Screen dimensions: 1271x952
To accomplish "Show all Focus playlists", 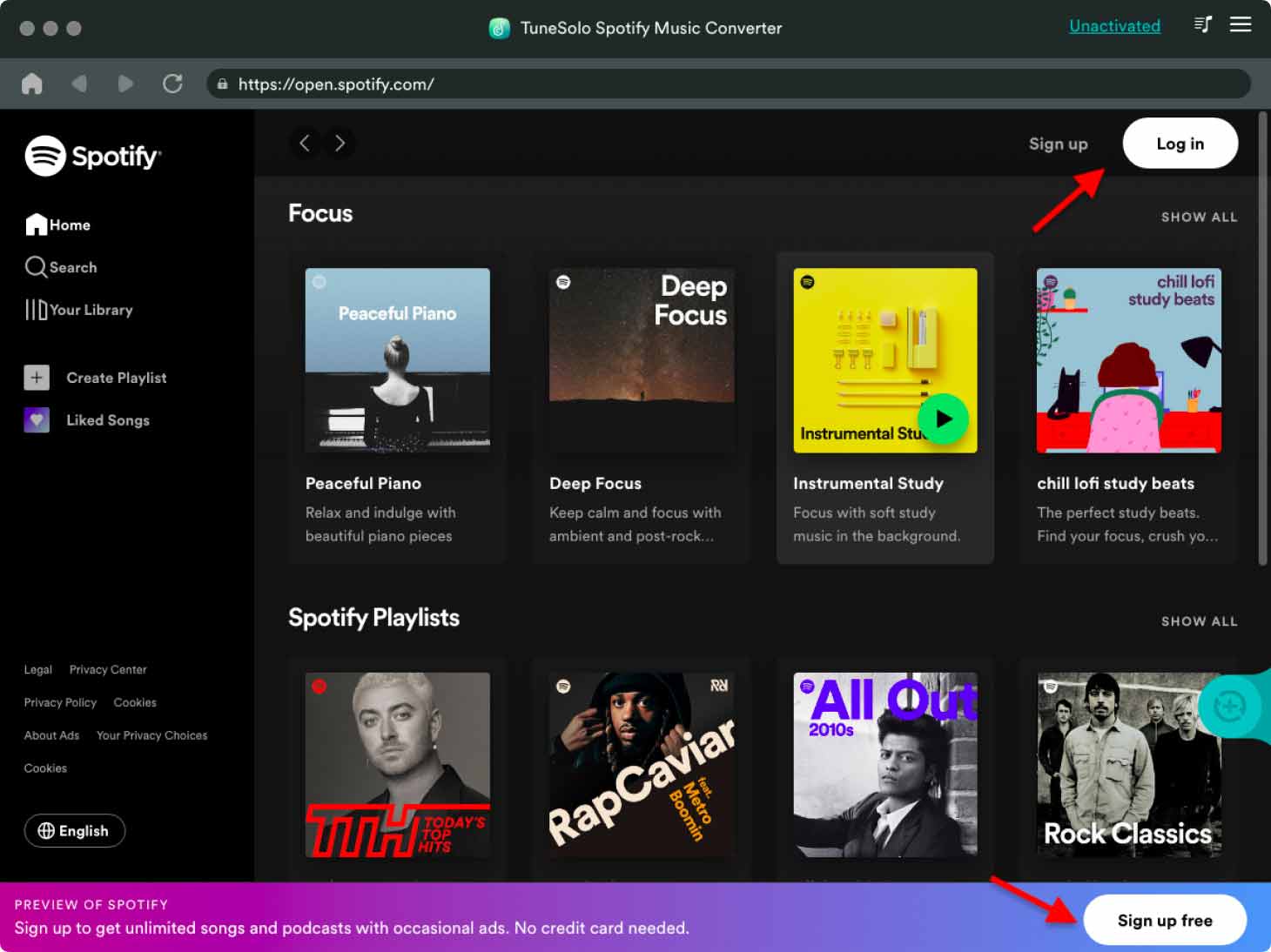I will [x=1199, y=217].
